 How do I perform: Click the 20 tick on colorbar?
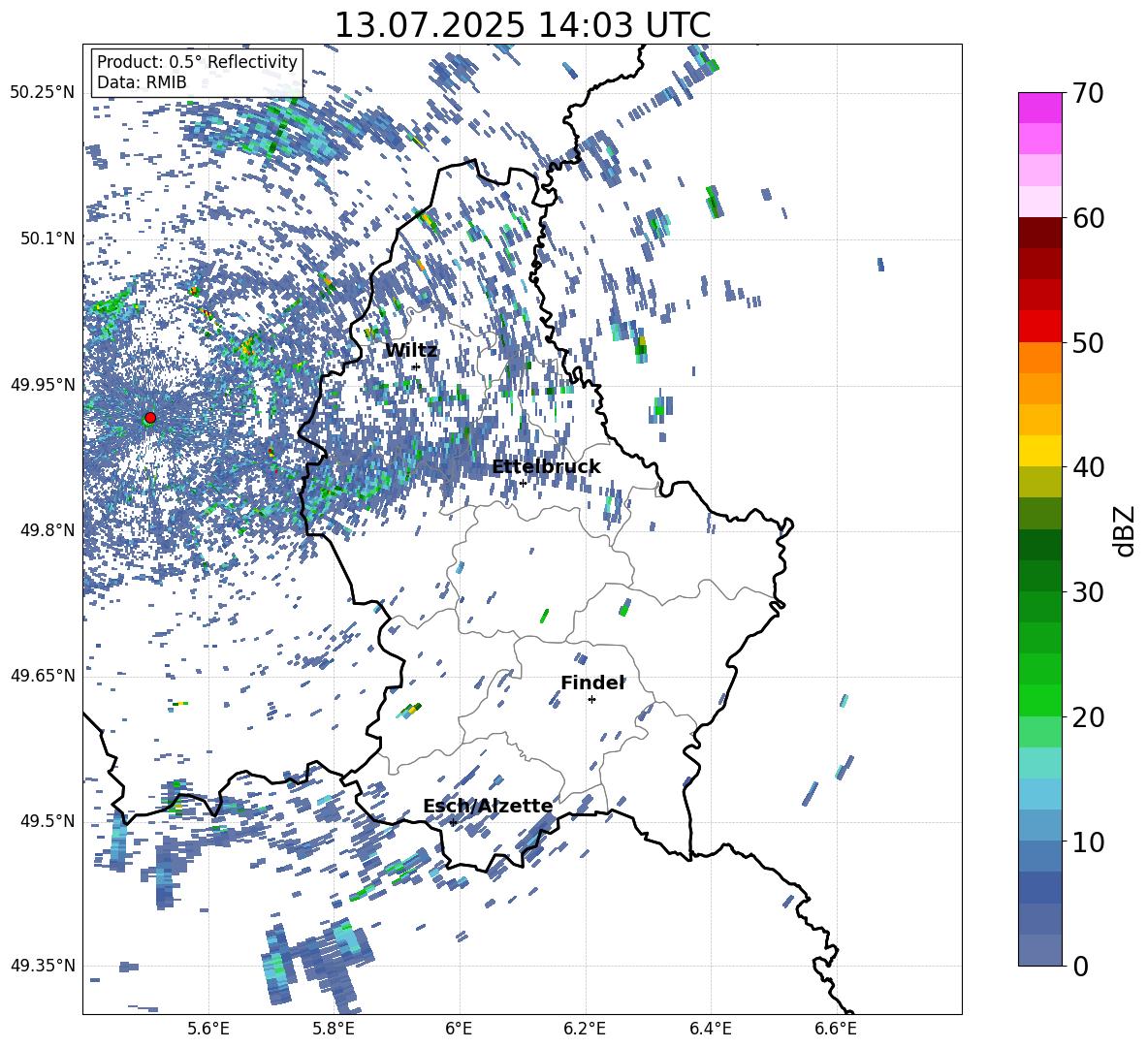point(1087,716)
